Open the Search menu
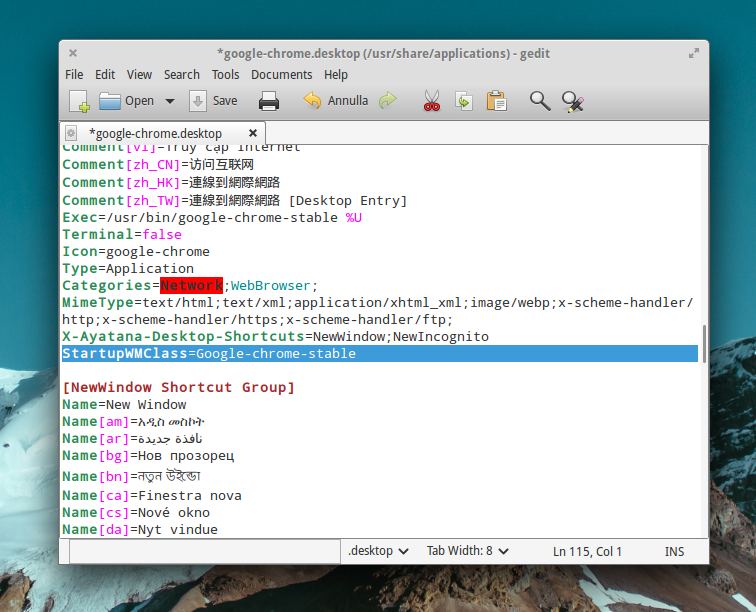The height and width of the screenshot is (612, 756). click(182, 75)
